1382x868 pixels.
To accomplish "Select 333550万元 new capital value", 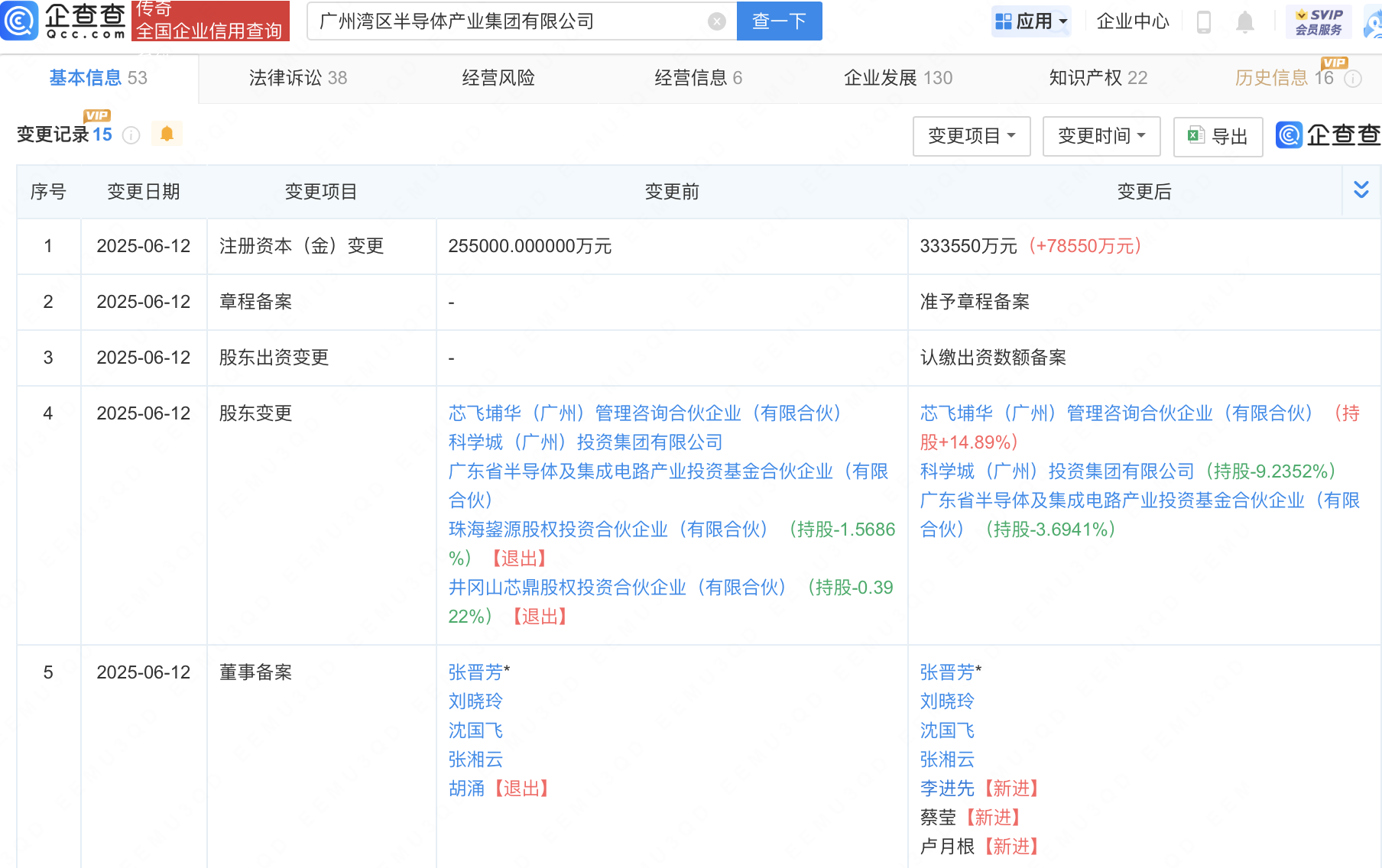I will (968, 246).
